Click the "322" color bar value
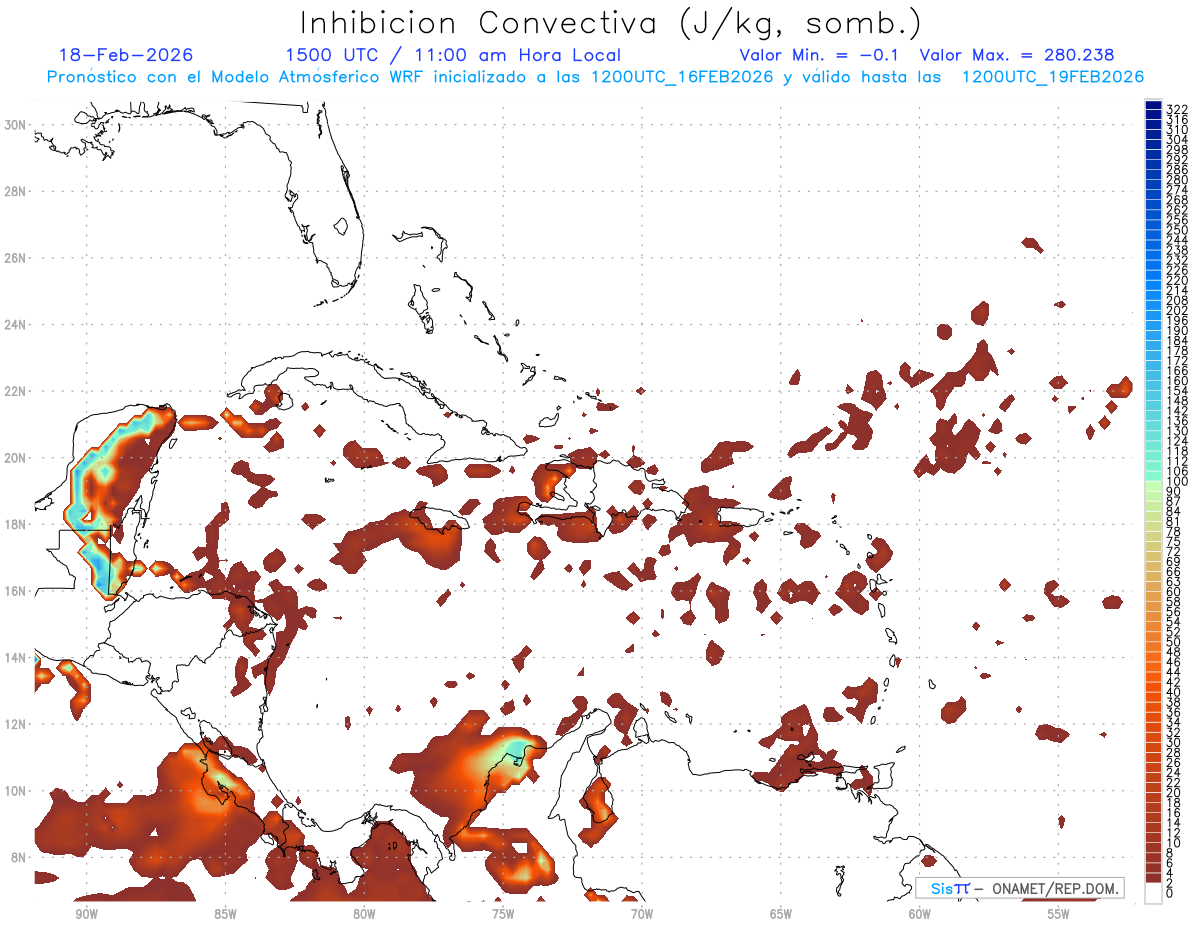This screenshot has height=927, width=1200. coord(1177,108)
